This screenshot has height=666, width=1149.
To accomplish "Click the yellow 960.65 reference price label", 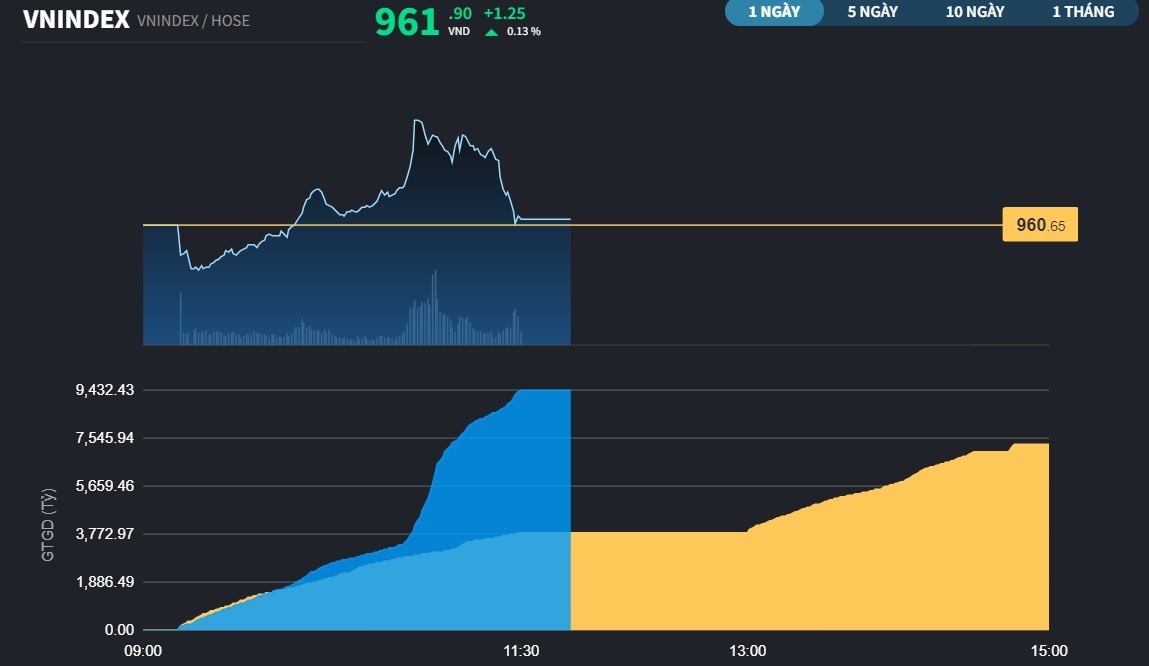I will [1040, 224].
